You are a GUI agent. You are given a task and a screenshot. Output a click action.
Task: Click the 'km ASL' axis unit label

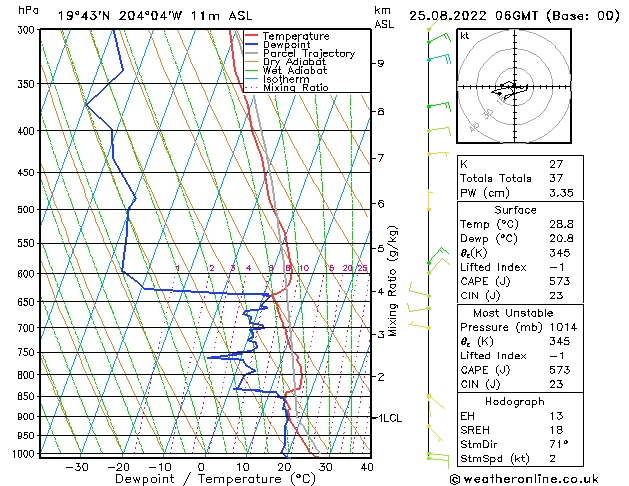click(384, 17)
